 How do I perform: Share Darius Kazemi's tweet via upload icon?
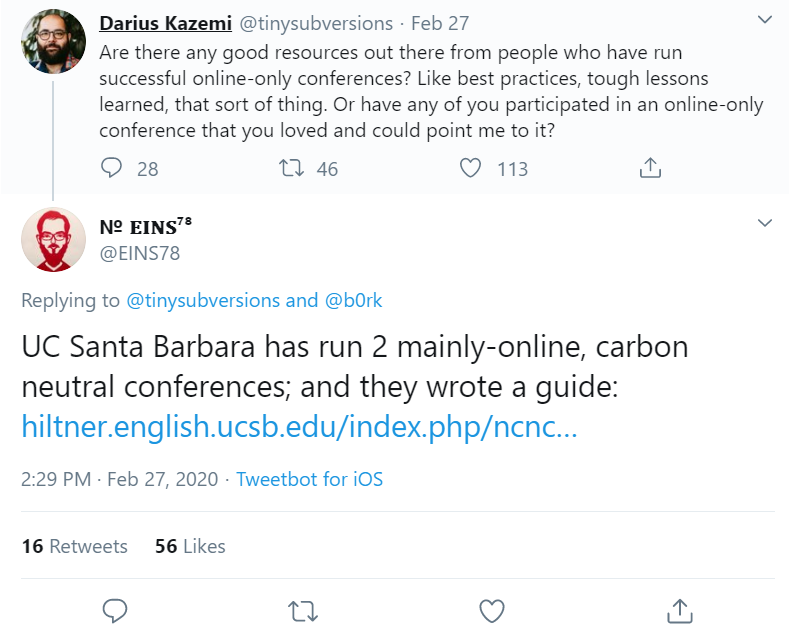click(650, 168)
